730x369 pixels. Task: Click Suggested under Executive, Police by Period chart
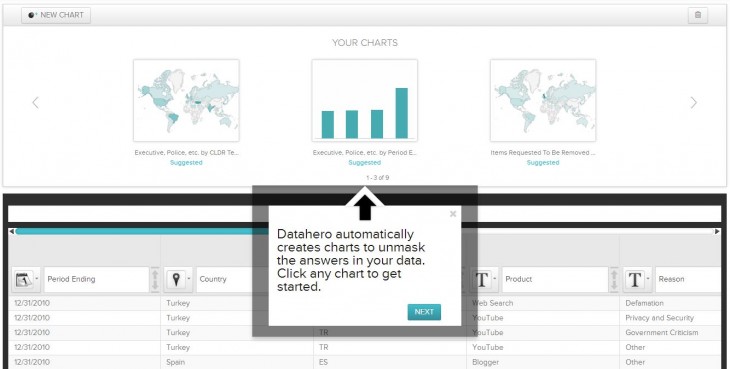point(365,162)
